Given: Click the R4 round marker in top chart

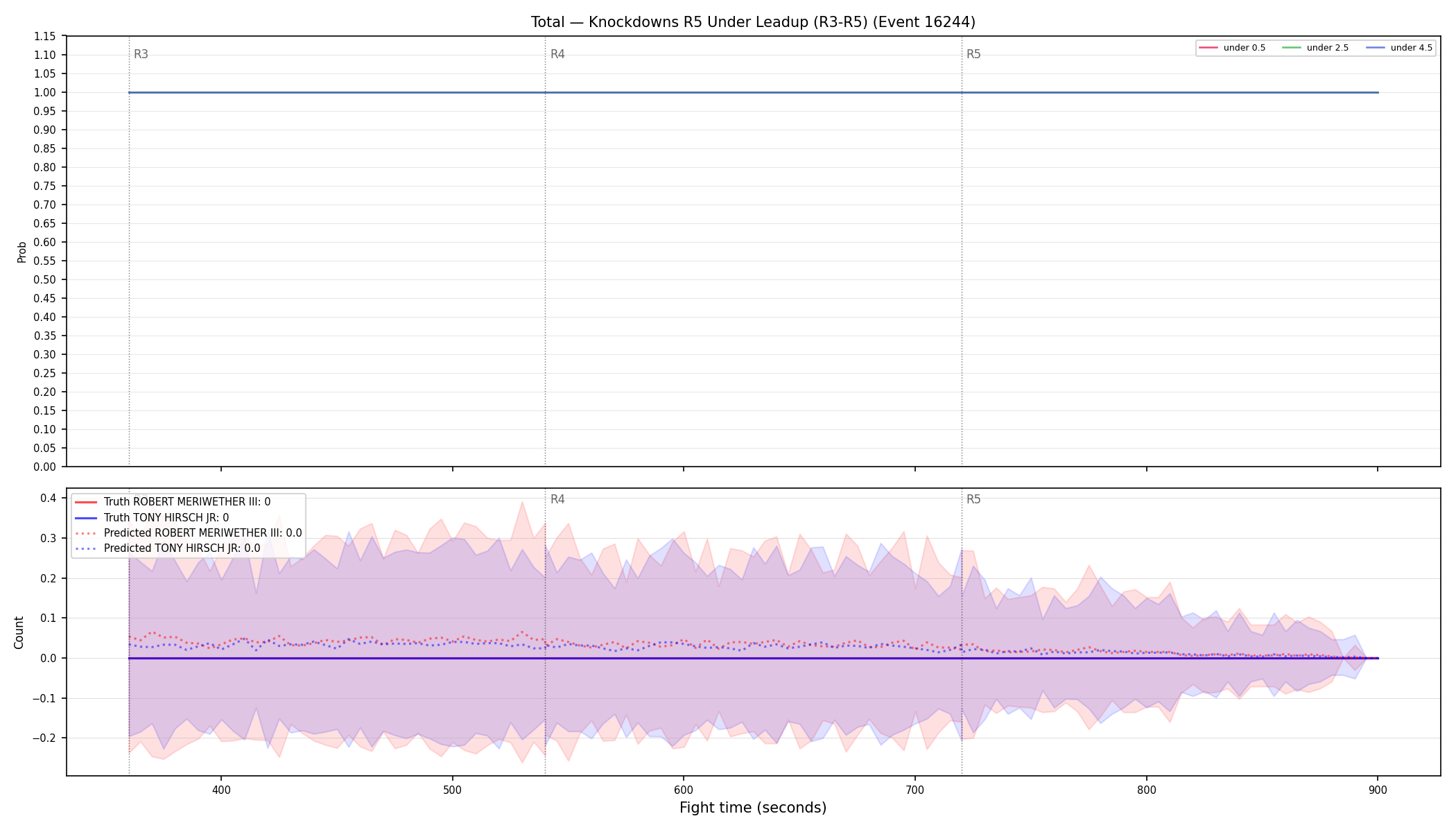Looking at the screenshot, I should 557,54.
